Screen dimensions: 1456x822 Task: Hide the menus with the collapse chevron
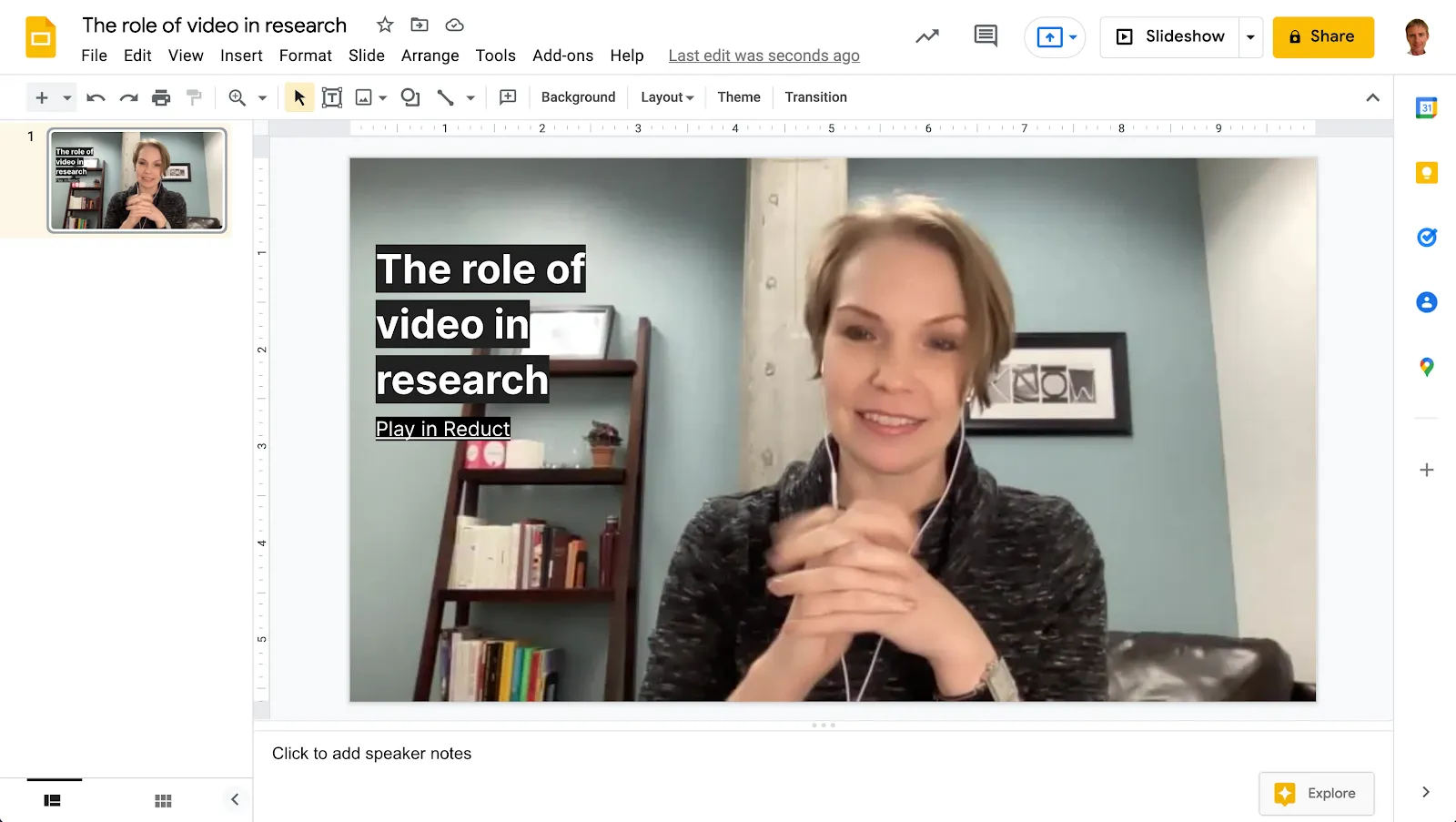click(x=1372, y=97)
